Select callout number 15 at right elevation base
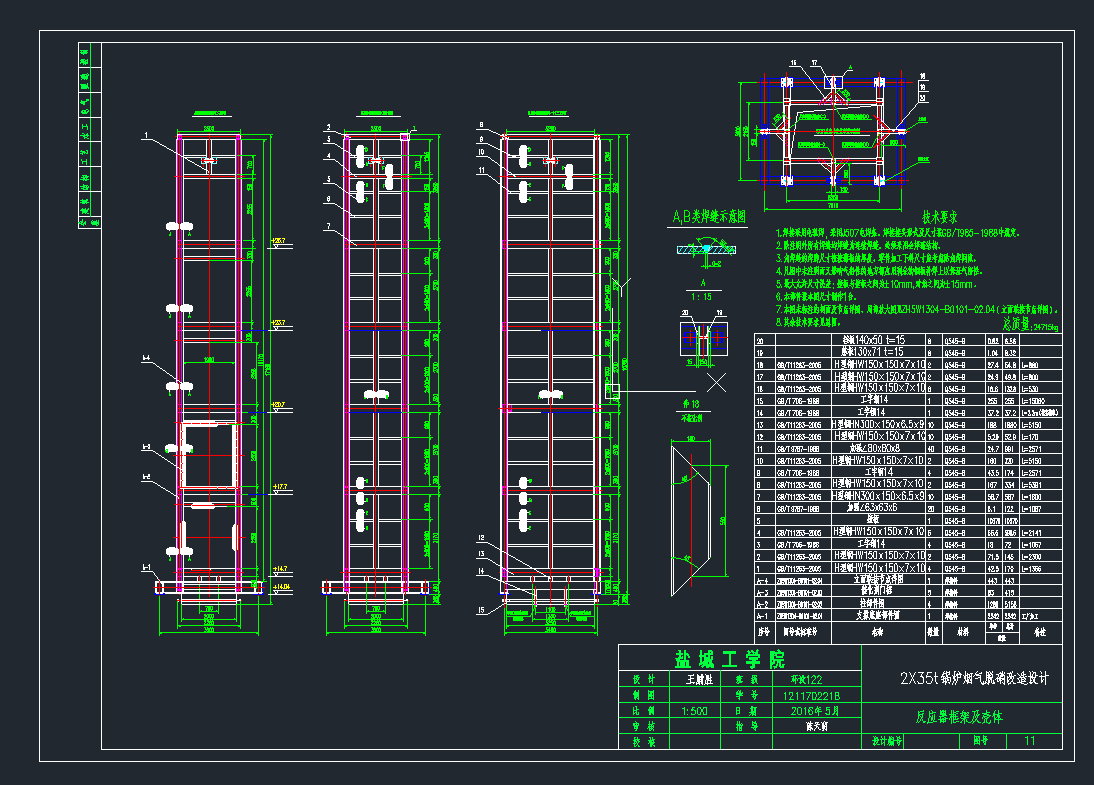 (x=481, y=609)
